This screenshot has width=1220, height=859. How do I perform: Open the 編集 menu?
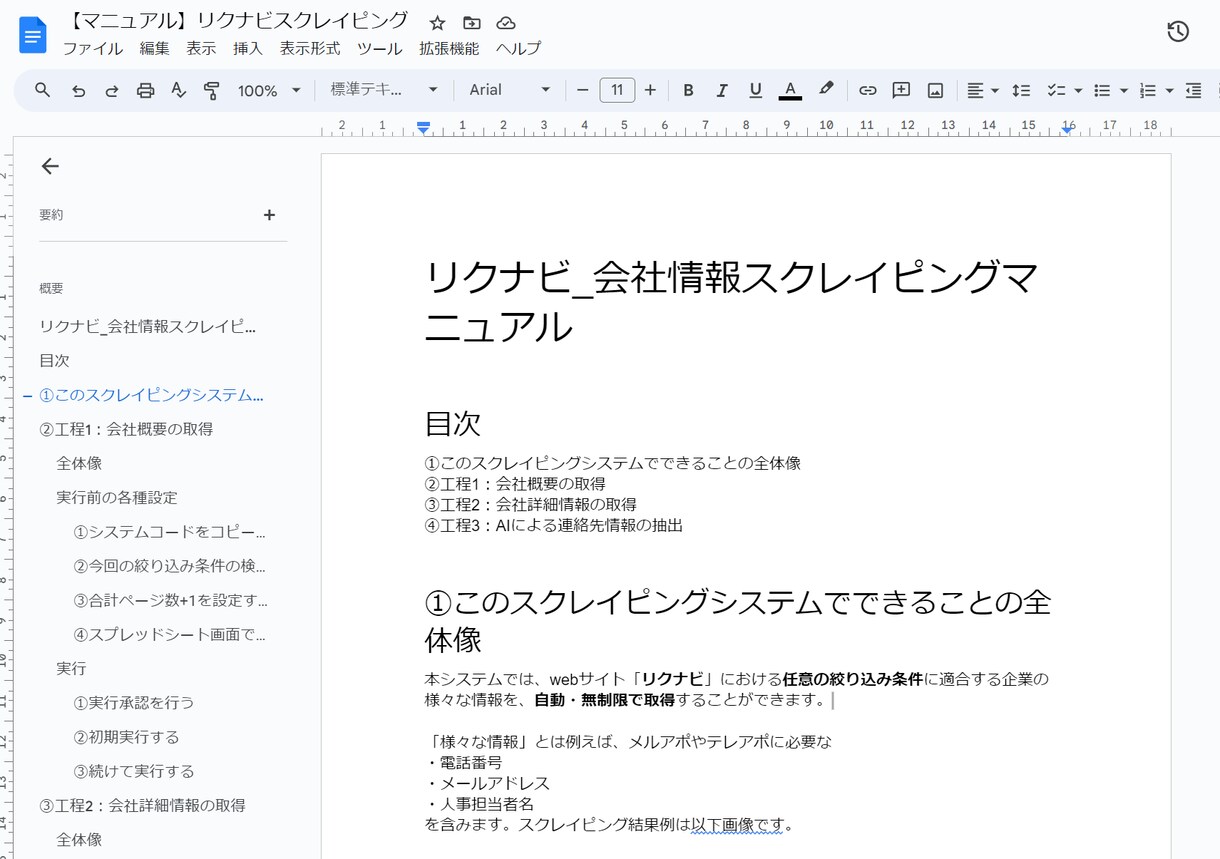point(155,48)
